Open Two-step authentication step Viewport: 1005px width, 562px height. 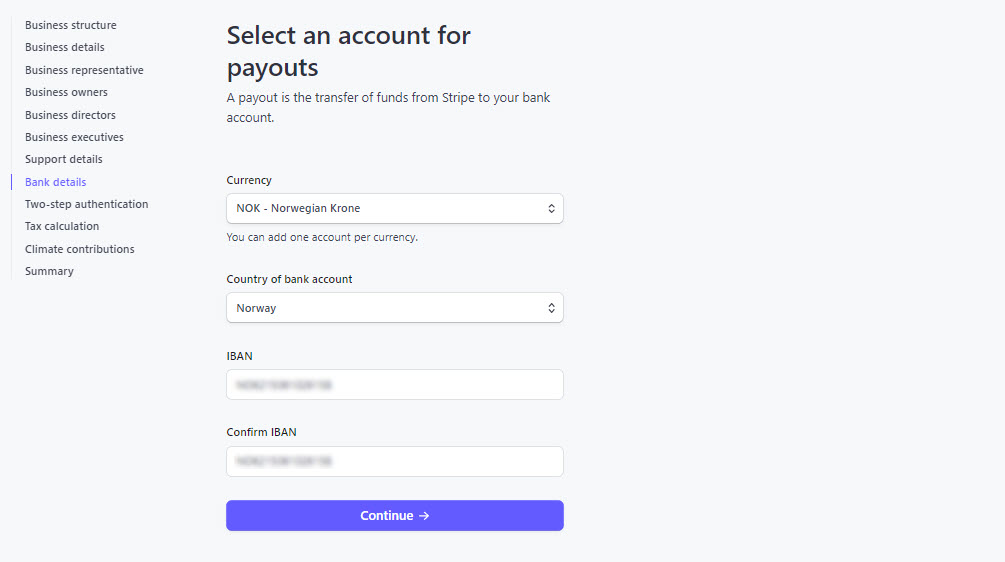[x=86, y=204]
